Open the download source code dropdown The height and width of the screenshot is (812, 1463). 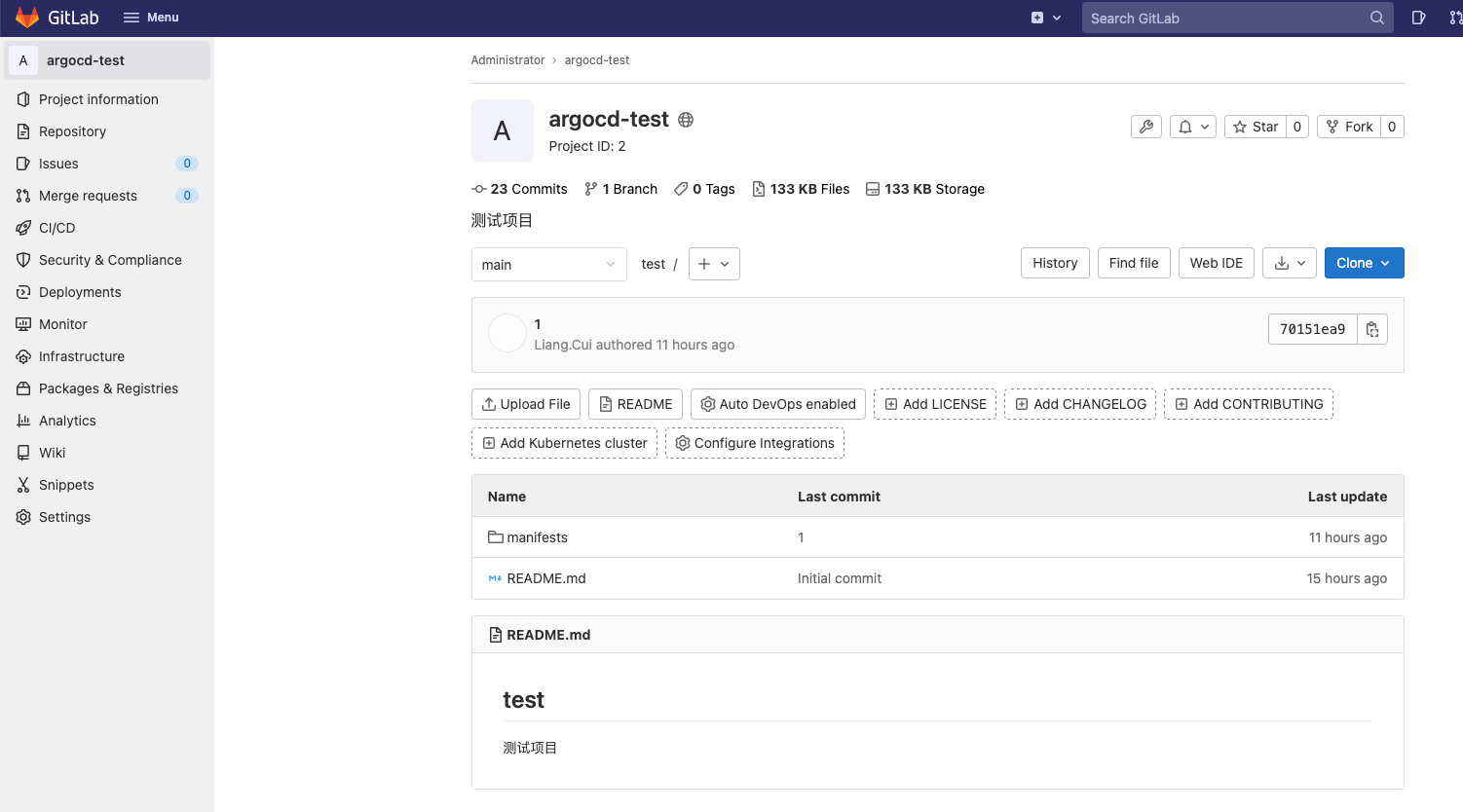click(x=1290, y=263)
